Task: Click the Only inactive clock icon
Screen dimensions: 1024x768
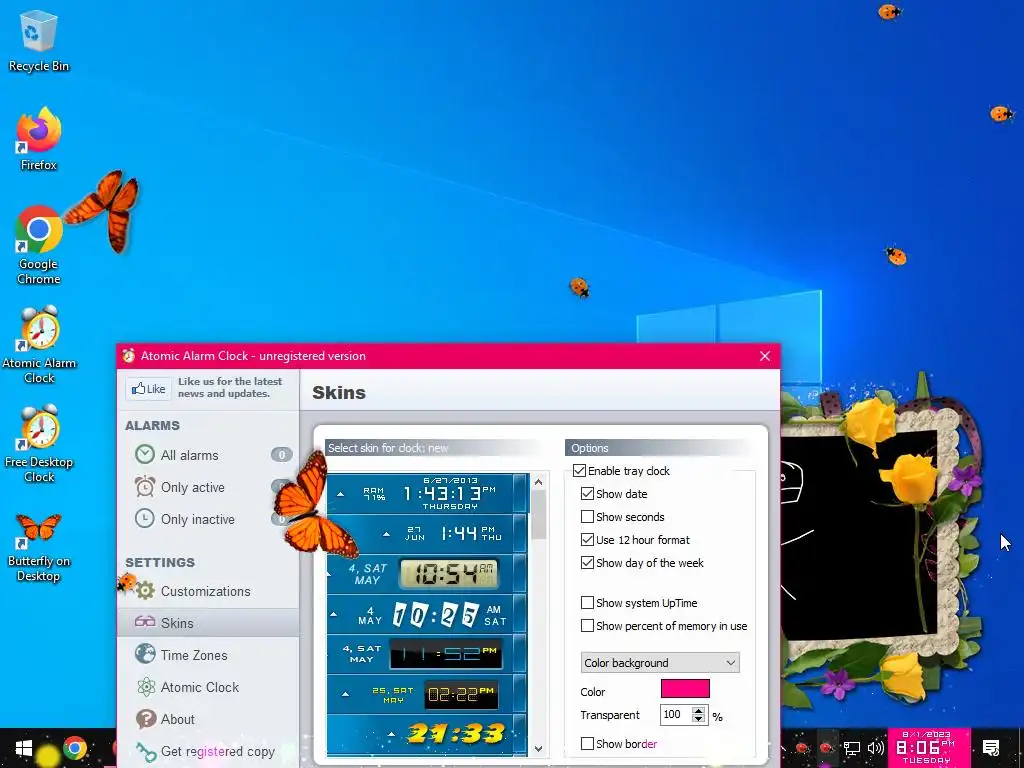Action: click(144, 518)
